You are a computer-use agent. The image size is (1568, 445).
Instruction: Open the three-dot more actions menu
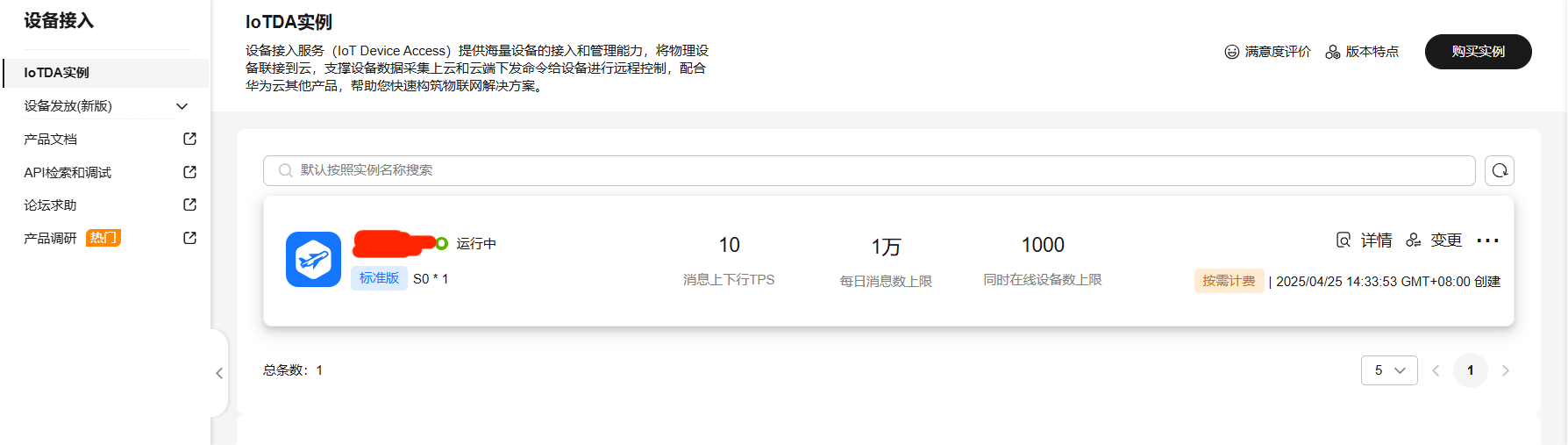[1487, 240]
